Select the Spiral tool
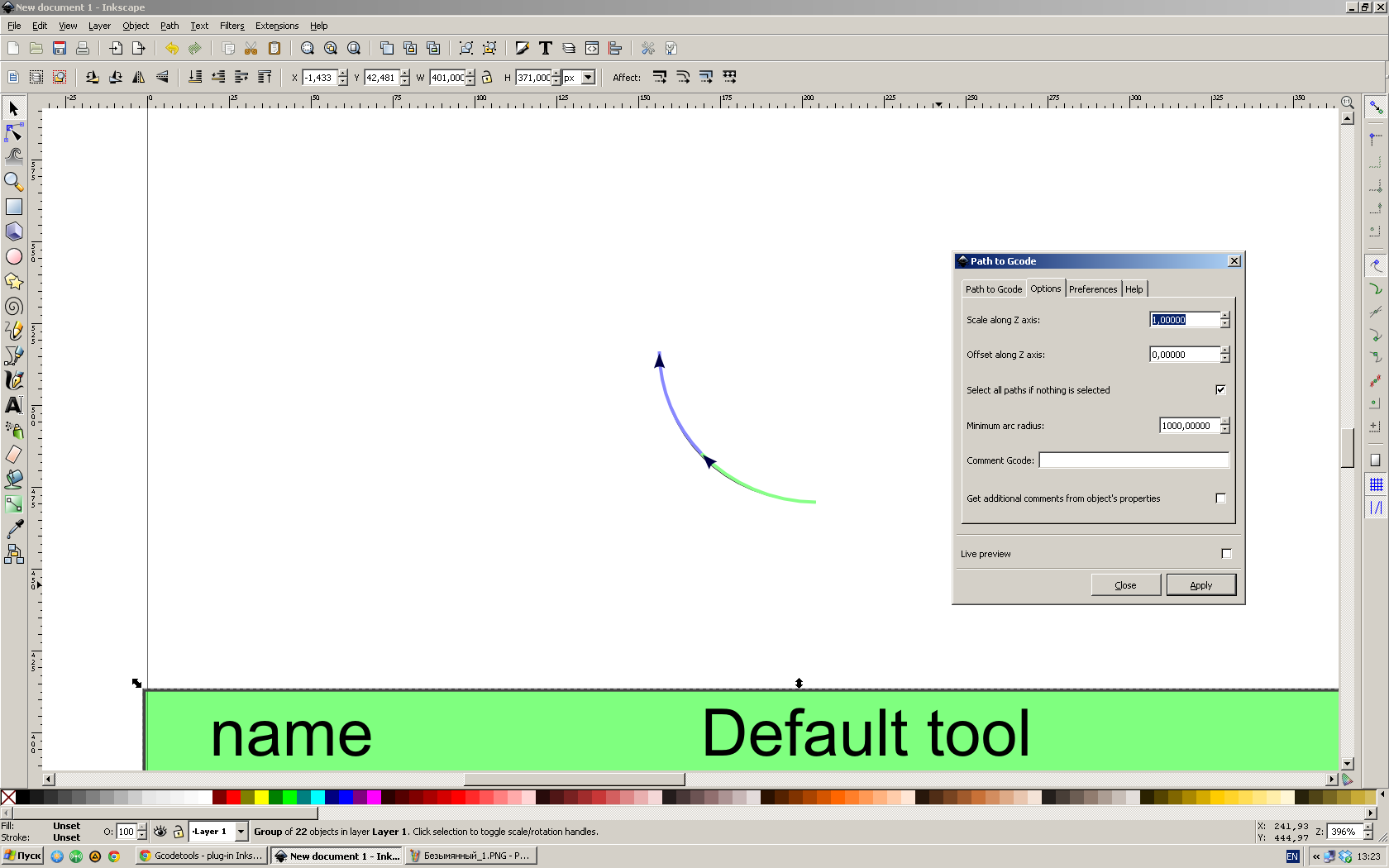1389x868 pixels. 14,306
